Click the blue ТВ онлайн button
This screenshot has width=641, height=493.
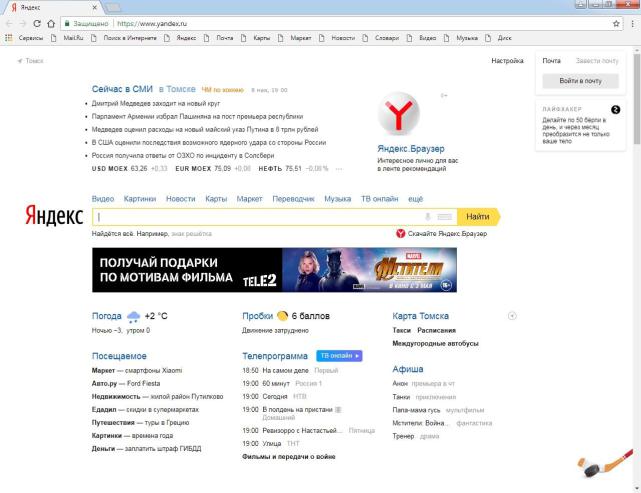339,356
